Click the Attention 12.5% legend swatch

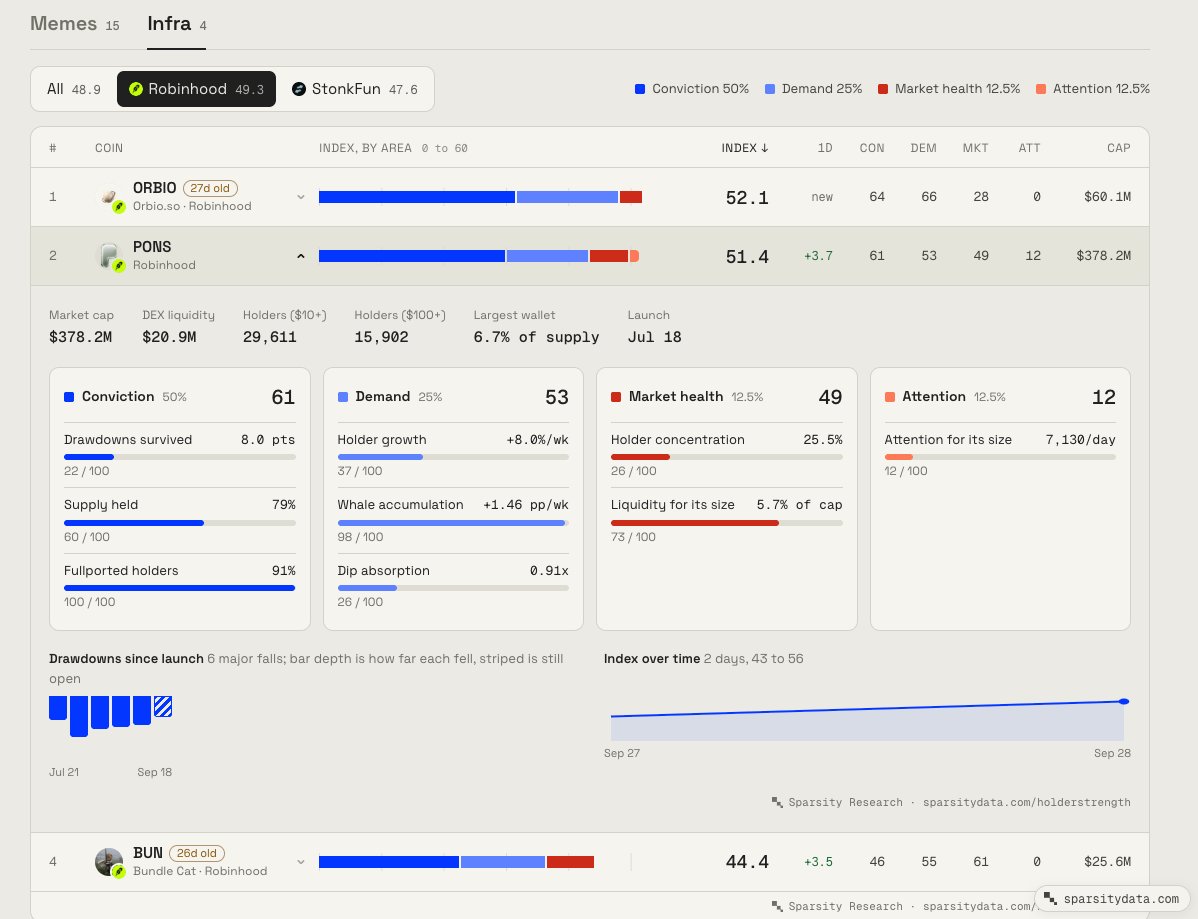coord(1041,89)
